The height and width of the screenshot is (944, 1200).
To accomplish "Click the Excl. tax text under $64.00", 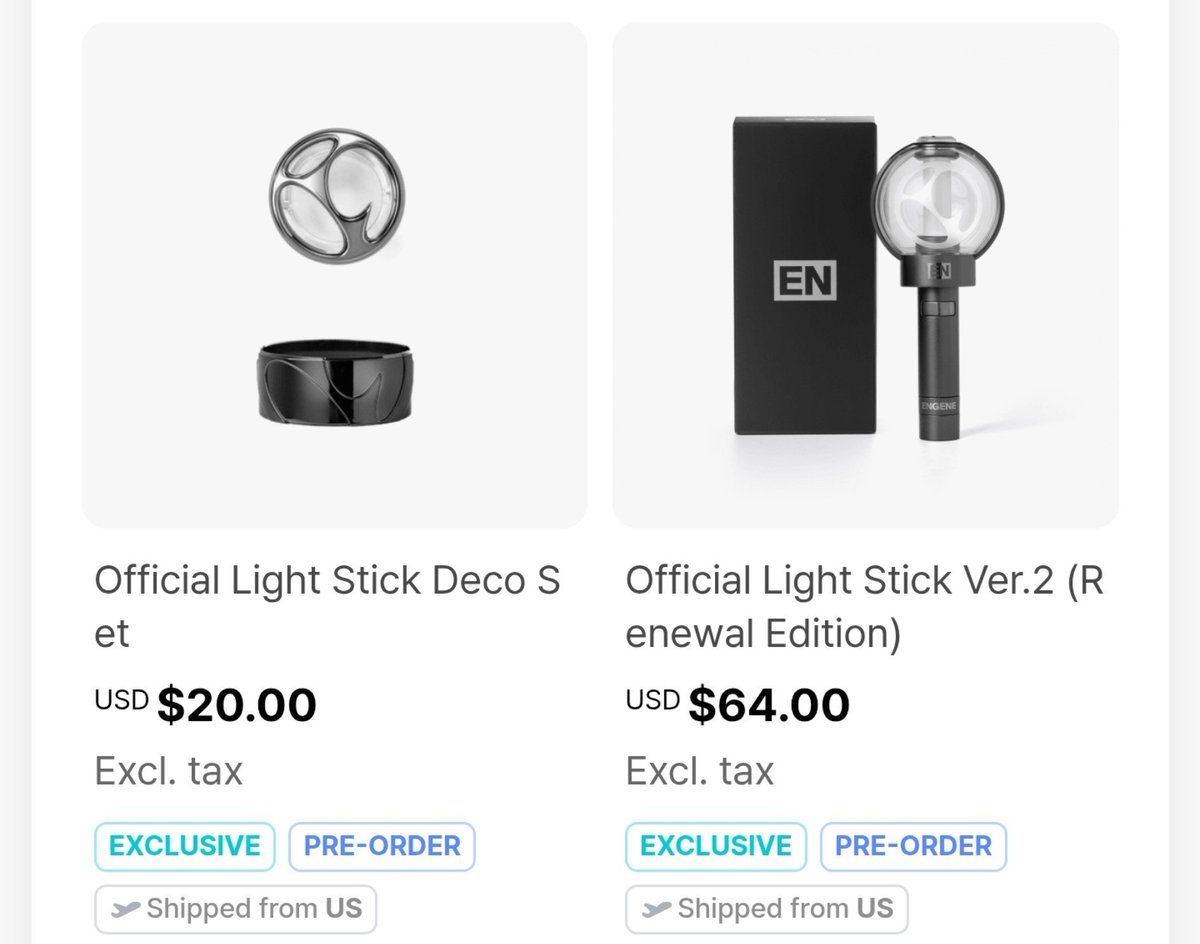I will (700, 771).
